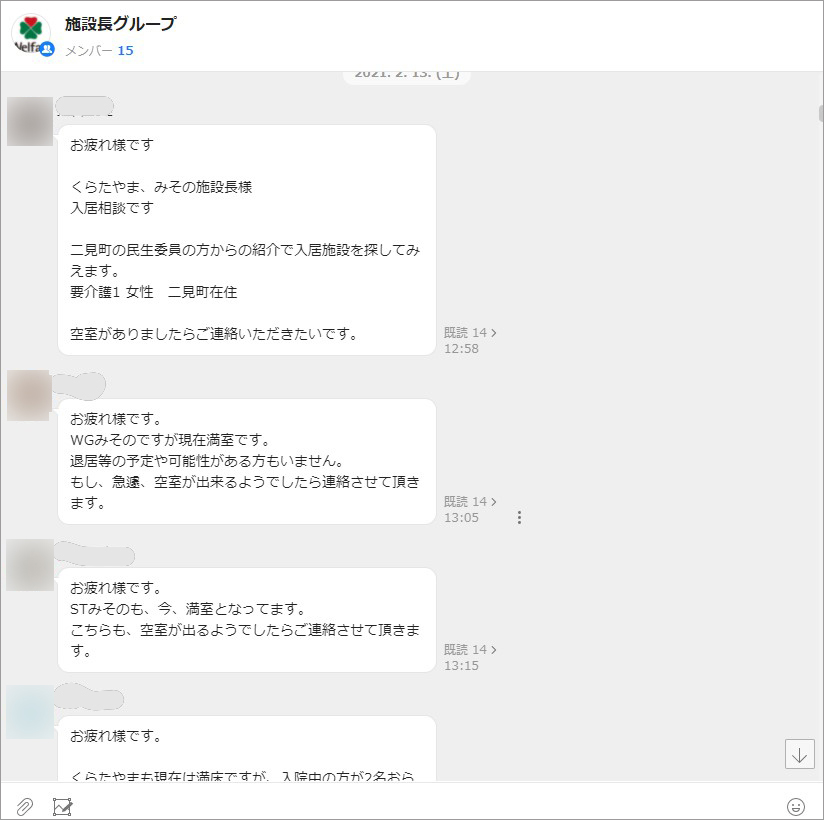
Task: Open the member count 15 link
Action: [125, 50]
